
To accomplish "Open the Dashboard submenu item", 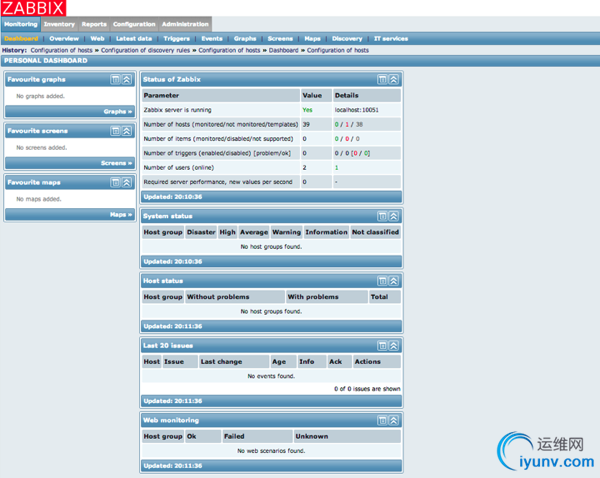I will (21, 39).
